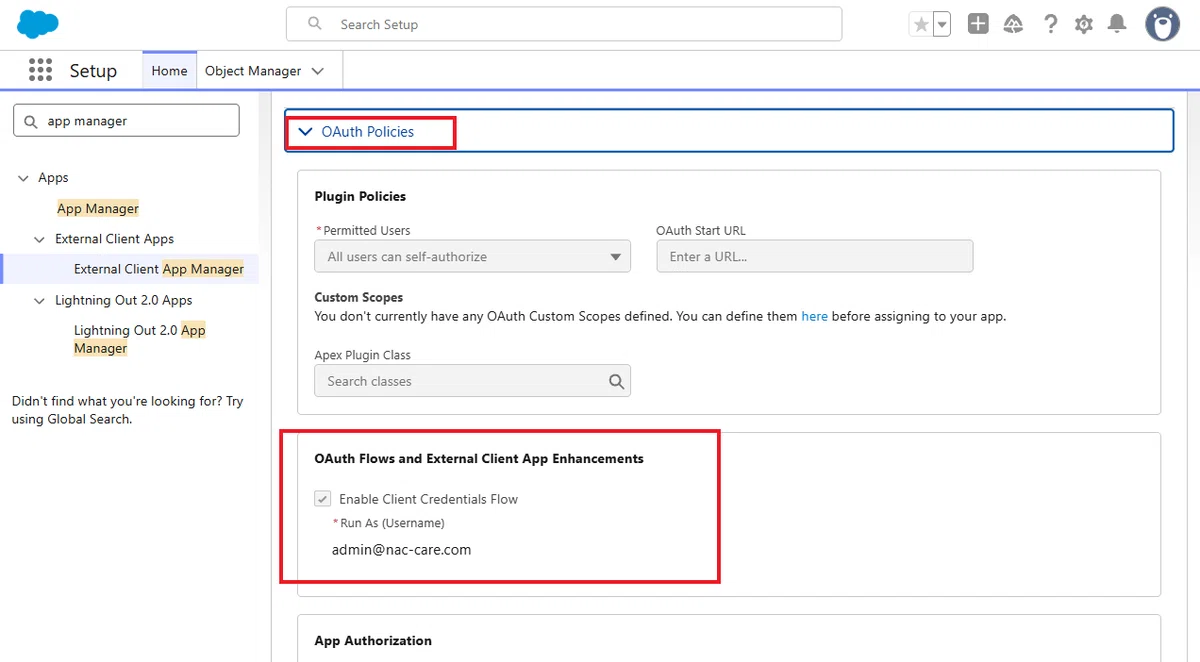The height and width of the screenshot is (662, 1200).
Task: Open the Setup gear icon
Action: [1084, 24]
